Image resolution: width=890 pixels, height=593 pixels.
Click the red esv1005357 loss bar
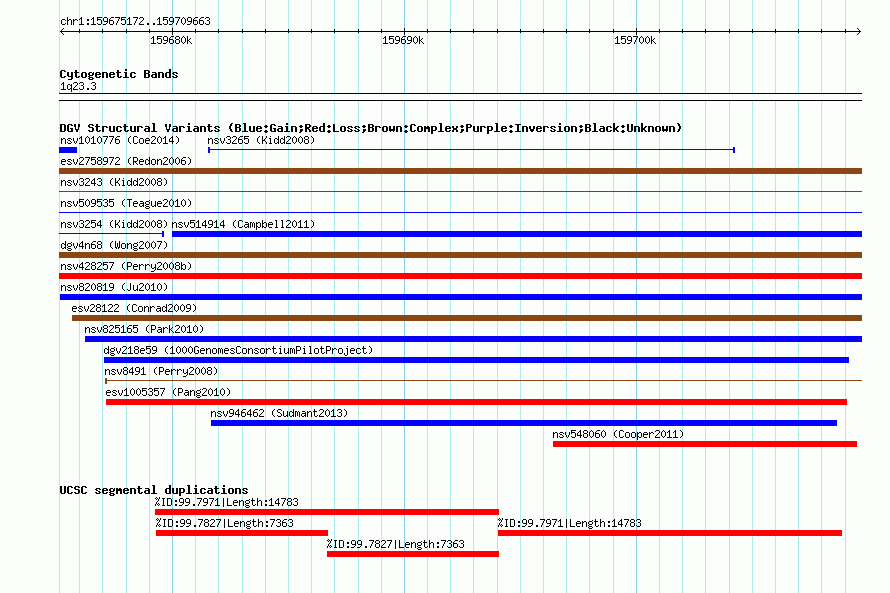tap(476, 402)
